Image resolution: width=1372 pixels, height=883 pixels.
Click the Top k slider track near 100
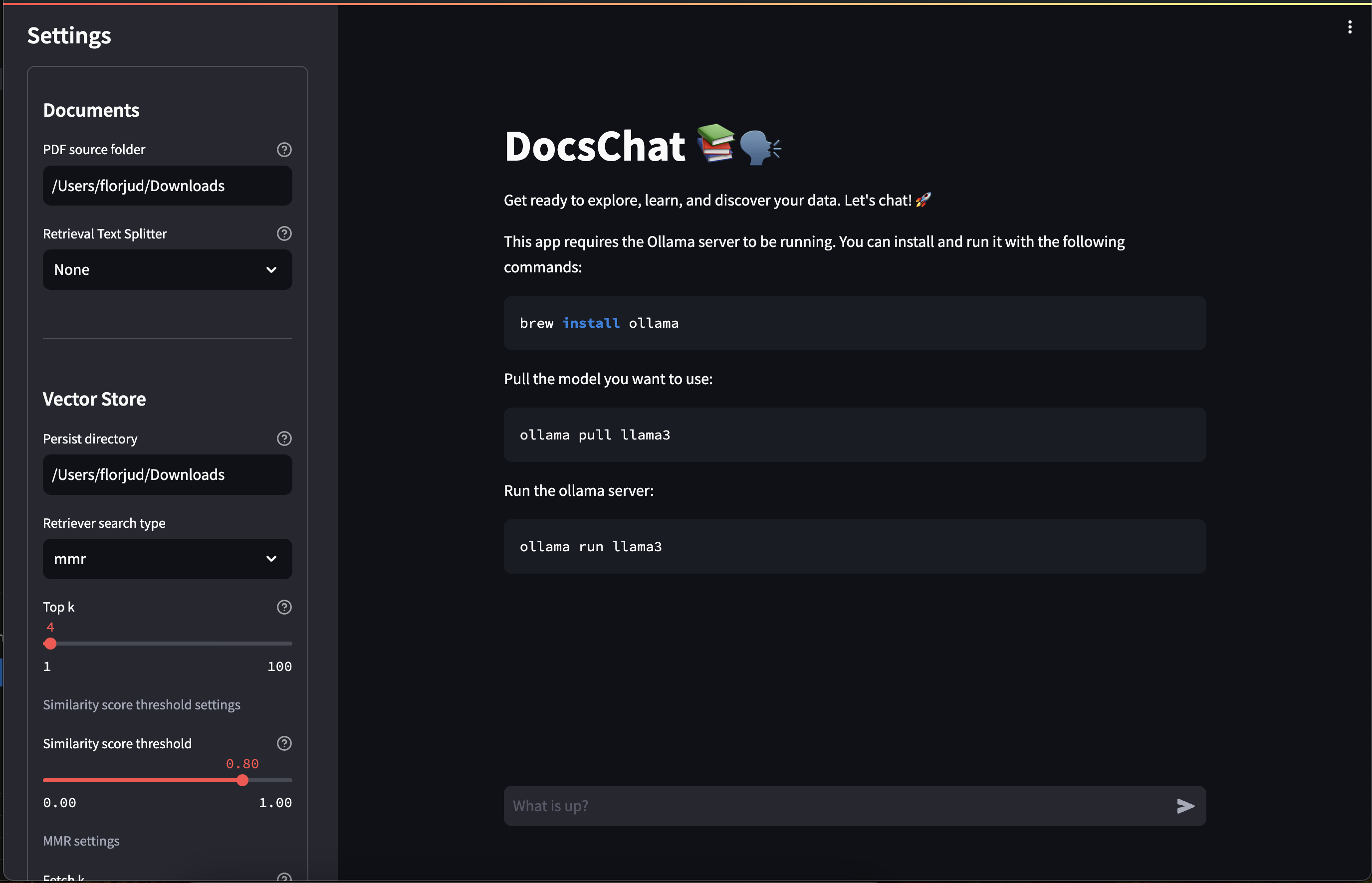(287, 644)
